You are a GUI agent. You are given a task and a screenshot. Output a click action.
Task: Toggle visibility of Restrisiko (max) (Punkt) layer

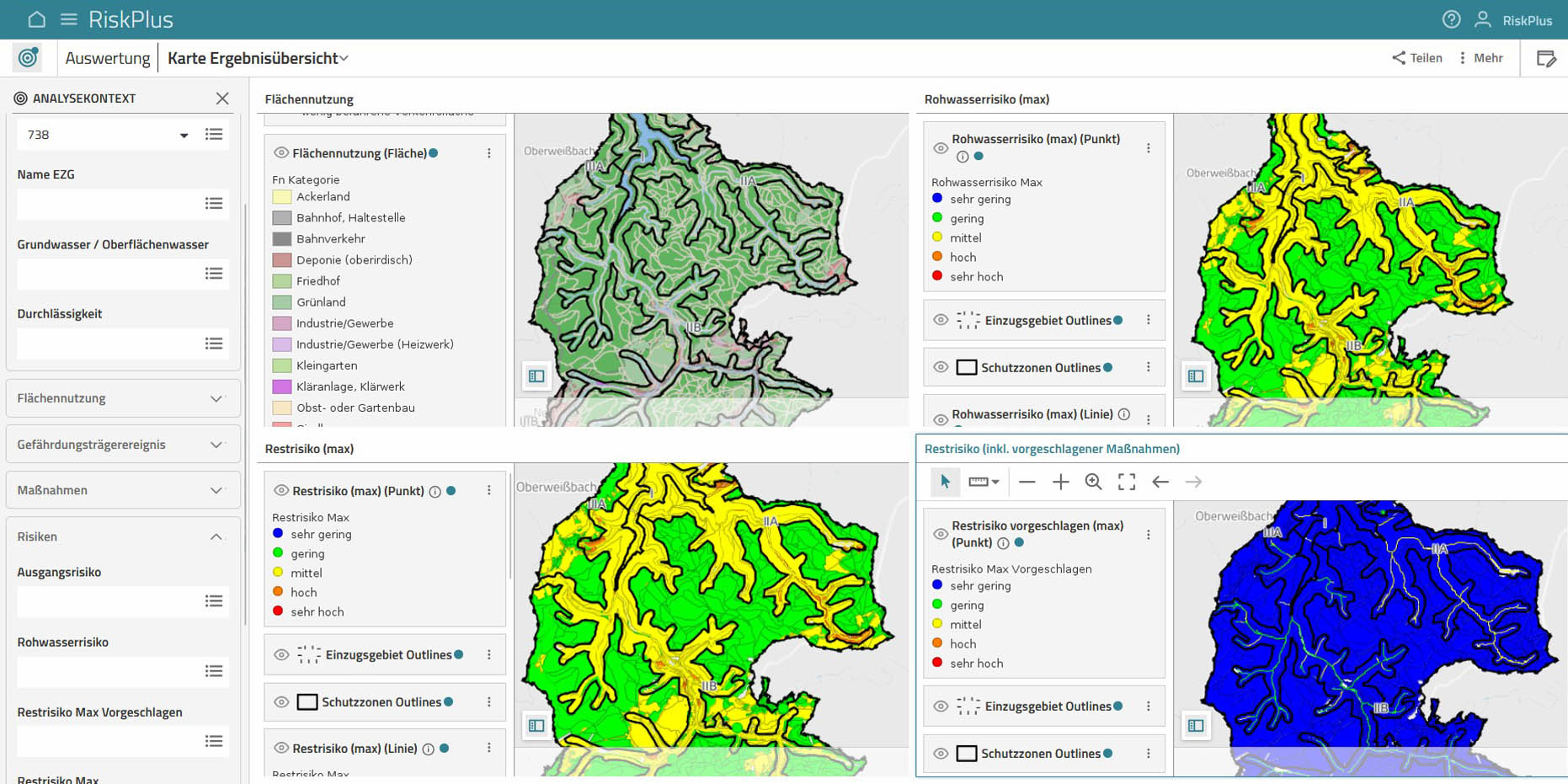(x=281, y=490)
